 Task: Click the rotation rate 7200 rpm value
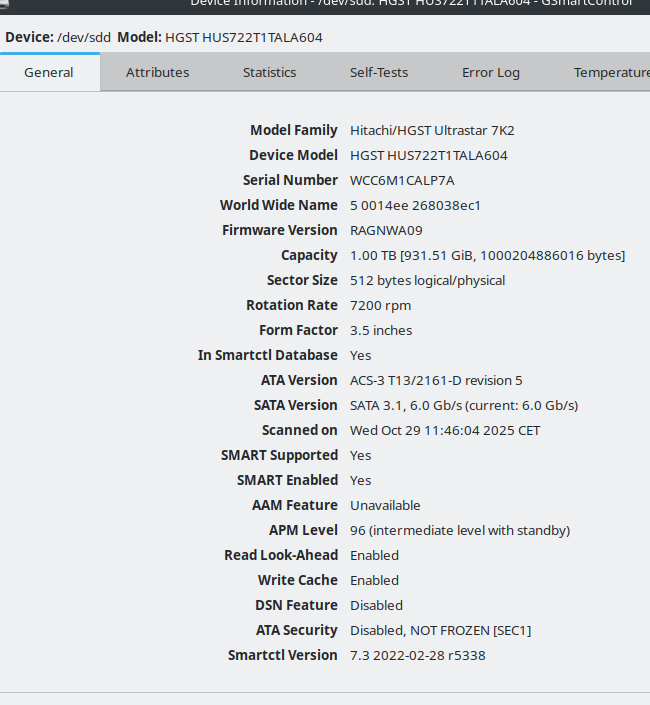point(380,305)
